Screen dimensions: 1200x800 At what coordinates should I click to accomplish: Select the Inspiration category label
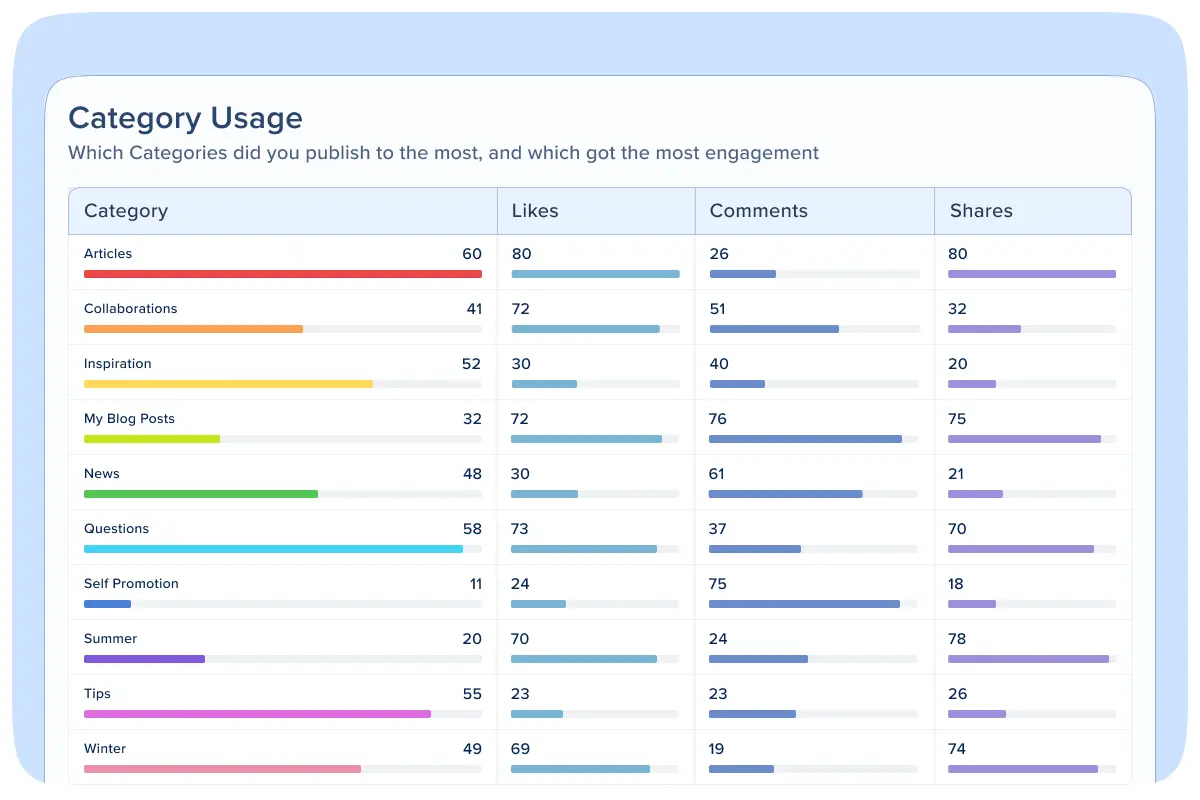[118, 364]
